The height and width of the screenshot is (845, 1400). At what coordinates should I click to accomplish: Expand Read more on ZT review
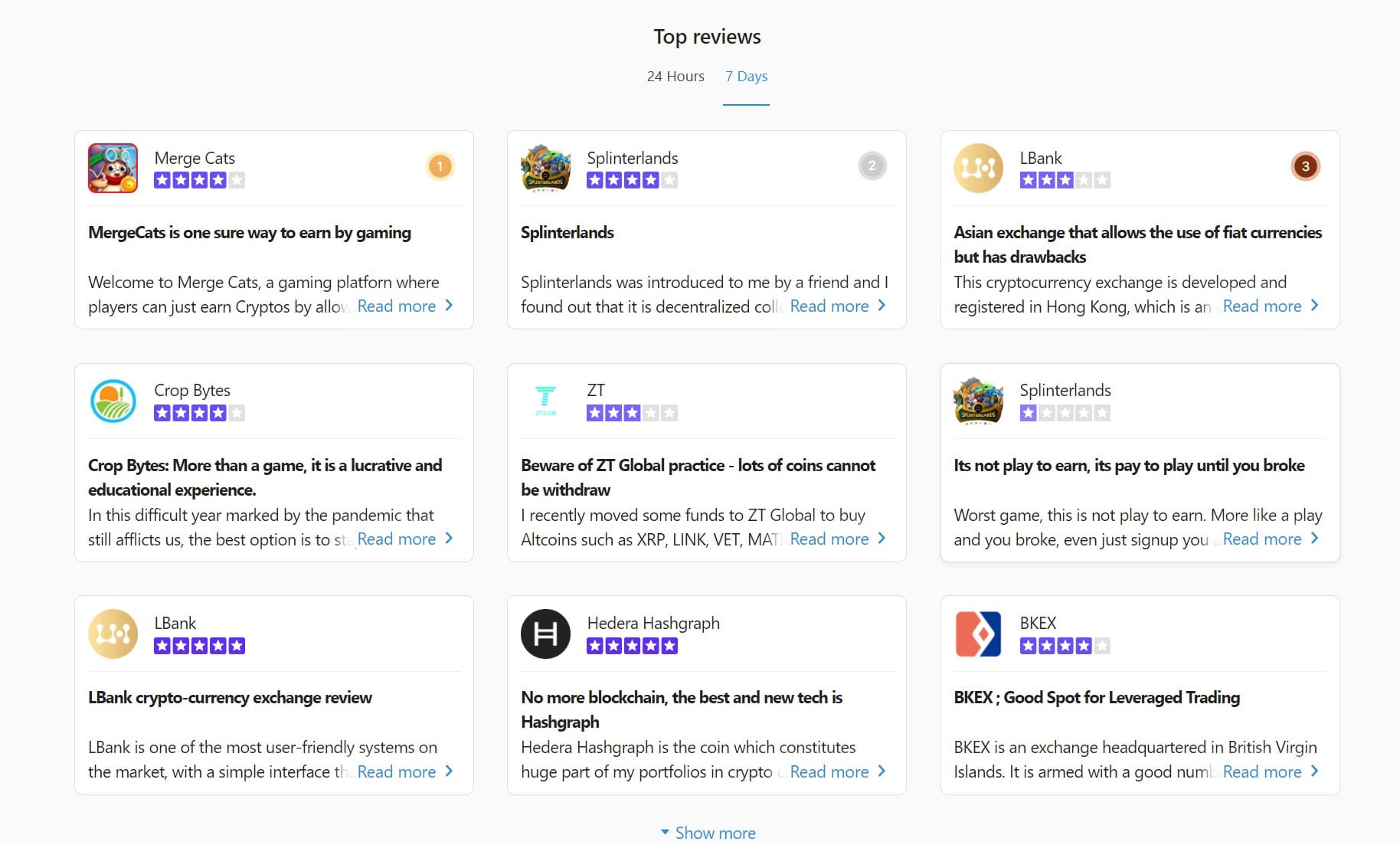[837, 539]
